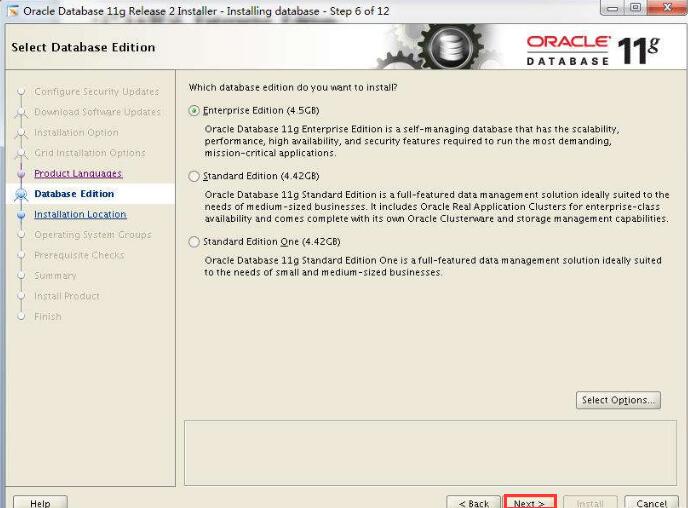This screenshot has width=688, height=508.
Task: Pick Standard Edition One radio option
Action: pos(194,242)
